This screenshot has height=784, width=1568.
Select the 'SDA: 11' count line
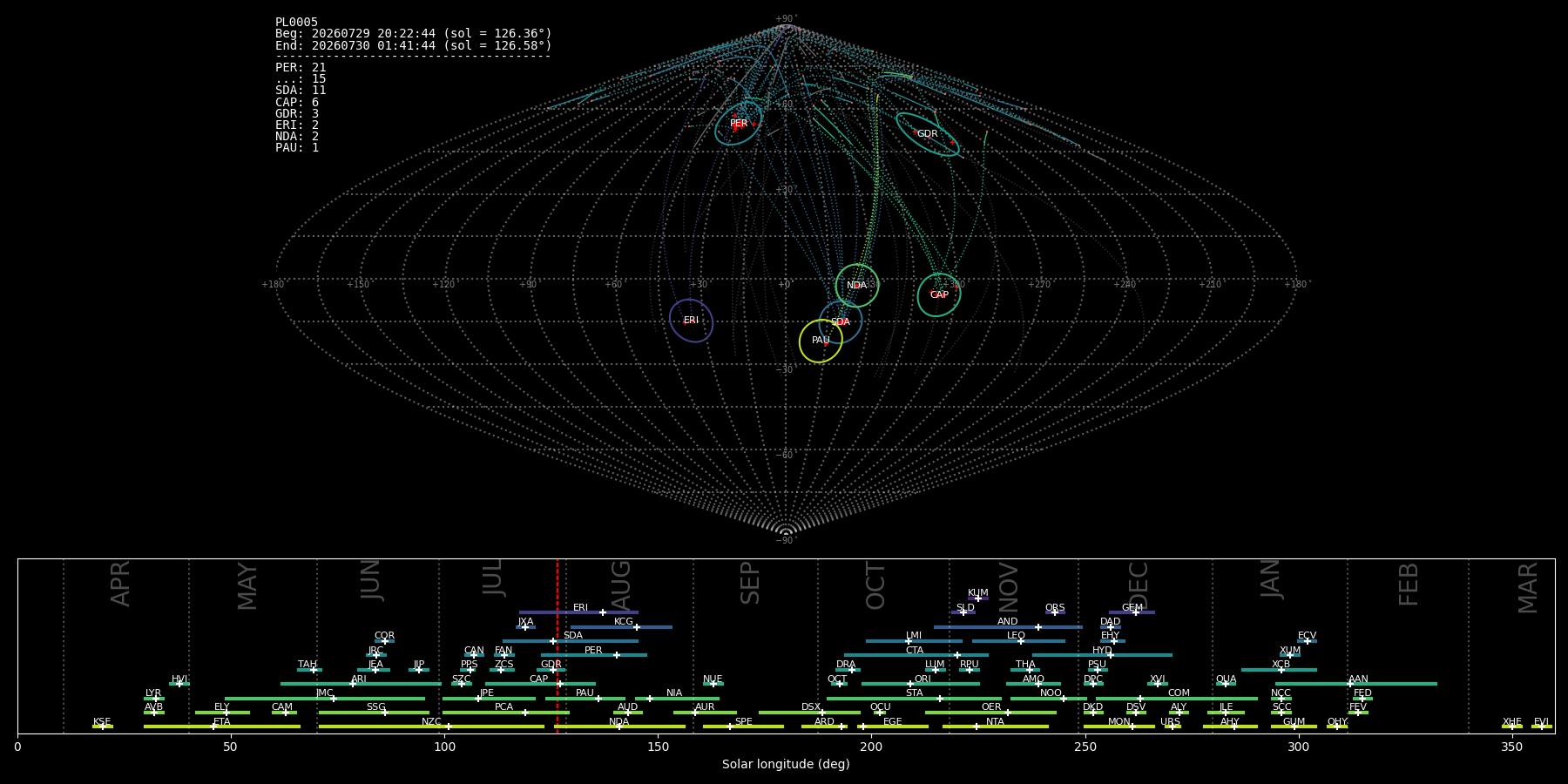pos(301,90)
